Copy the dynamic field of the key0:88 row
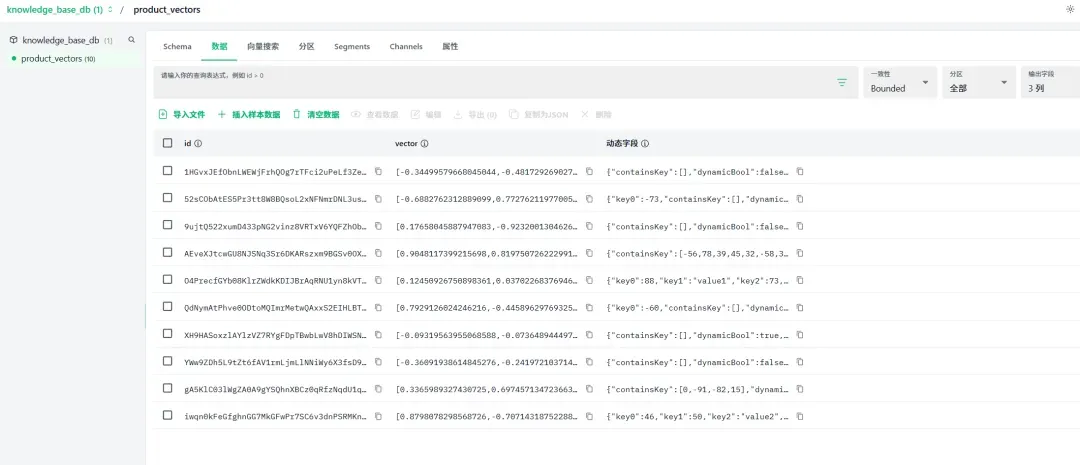Viewport: 1080px width, 465px height. [799, 280]
